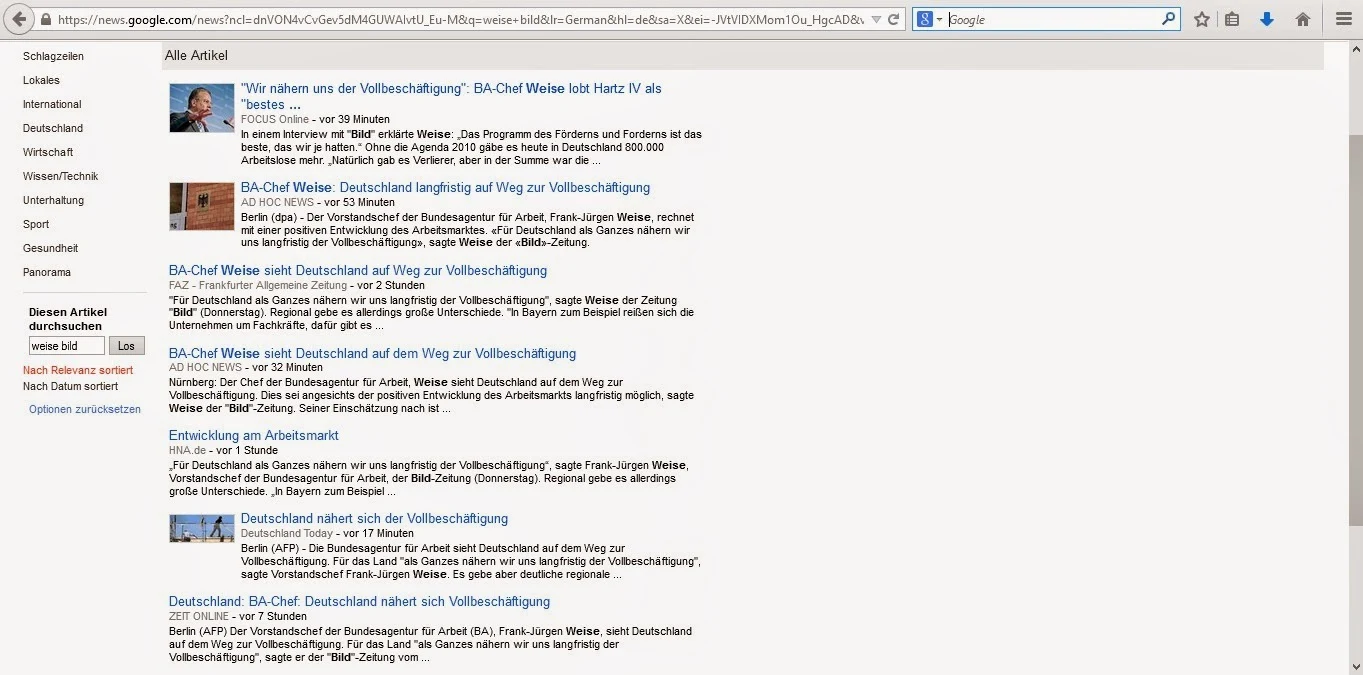The image size is (1363, 675).
Task: Click the magnifier icon in search box
Action: [x=1168, y=19]
